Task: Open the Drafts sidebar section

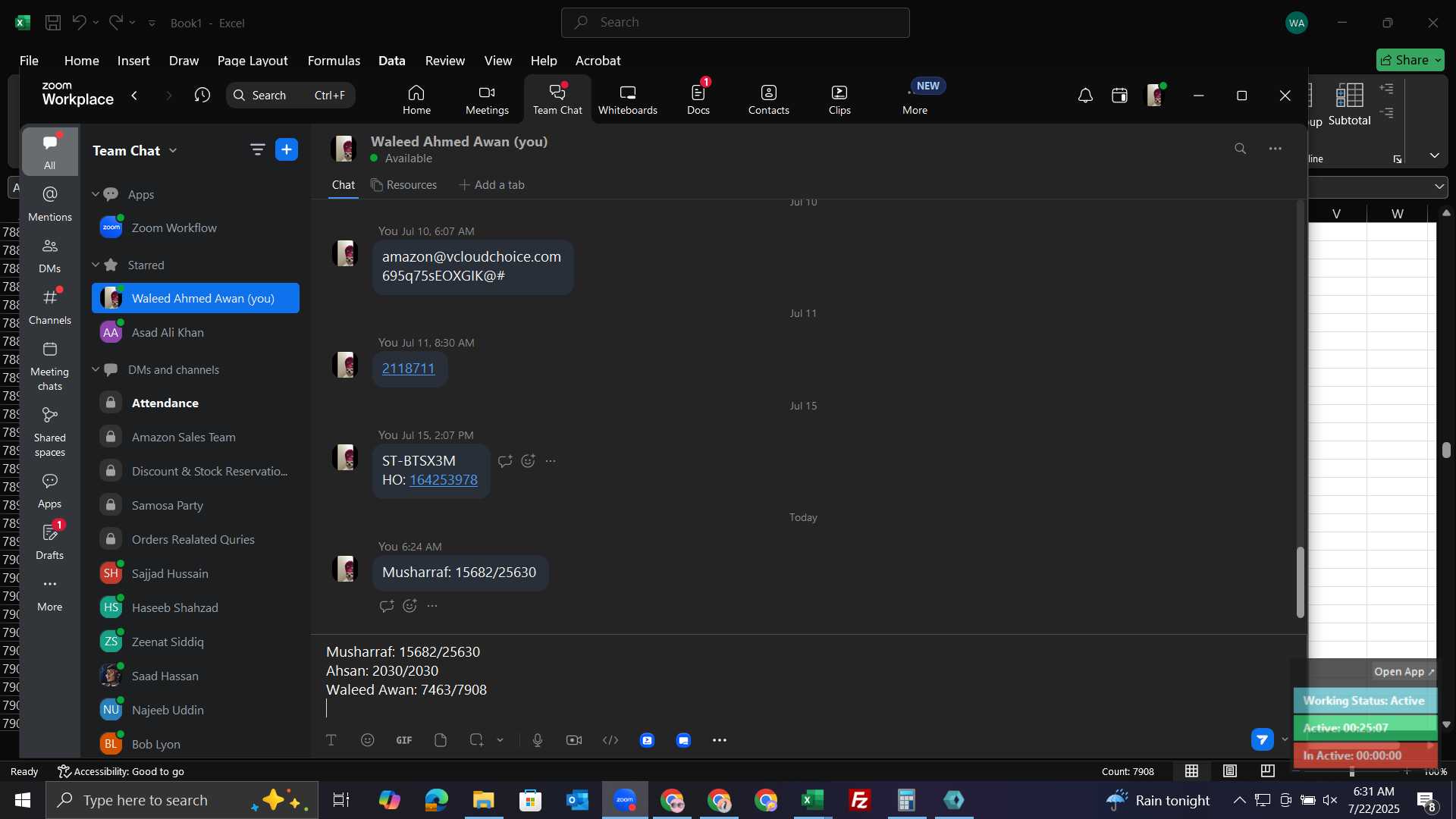Action: 50,541
